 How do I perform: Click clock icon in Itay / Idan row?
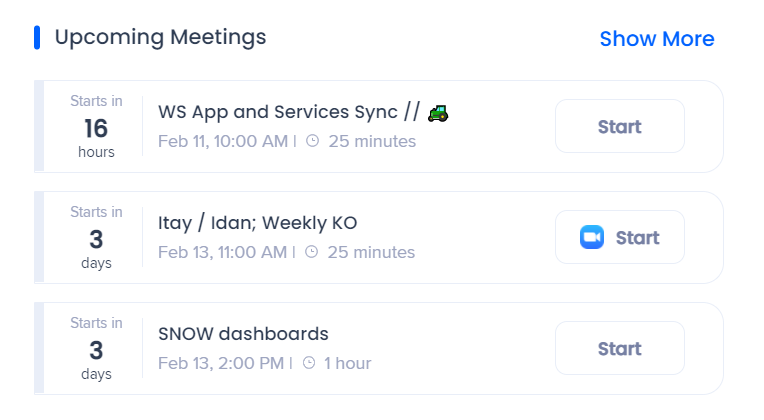pyautogui.click(x=312, y=253)
